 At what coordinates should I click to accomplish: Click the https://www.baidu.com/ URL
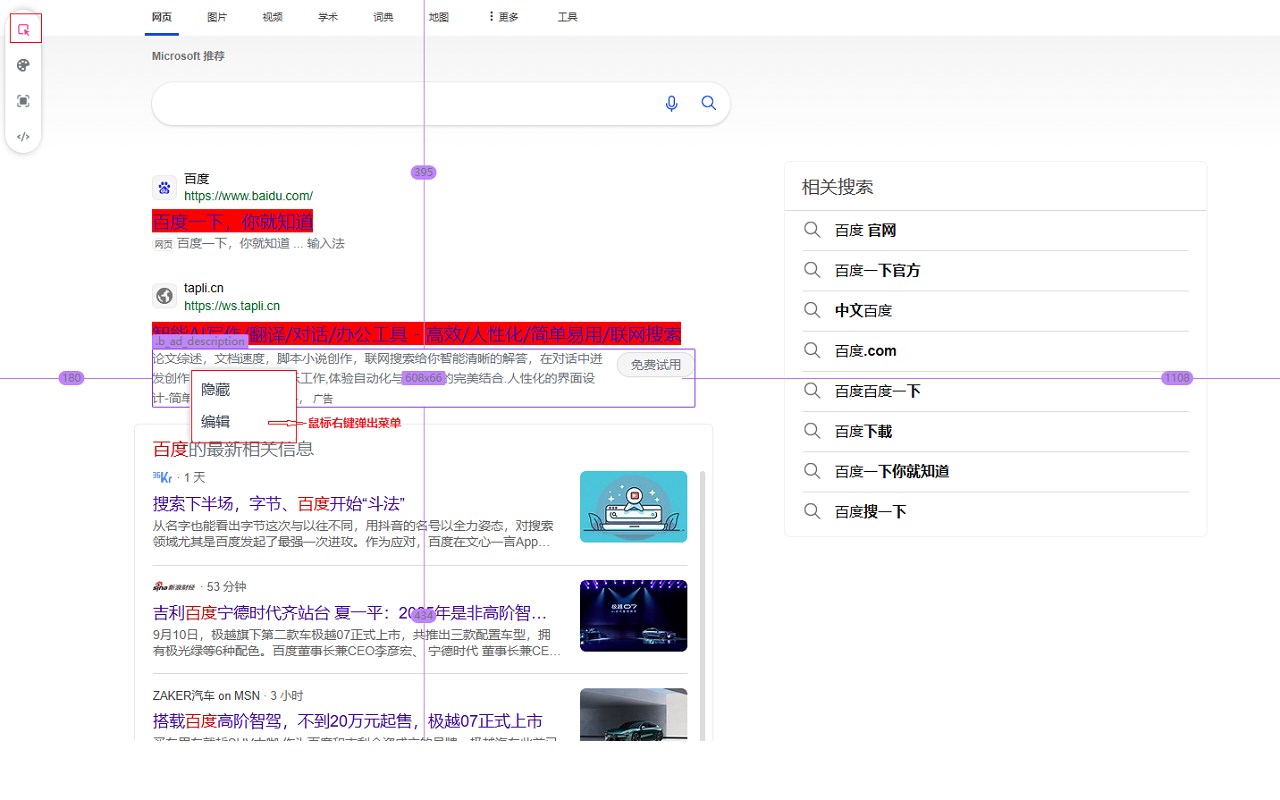(x=248, y=196)
